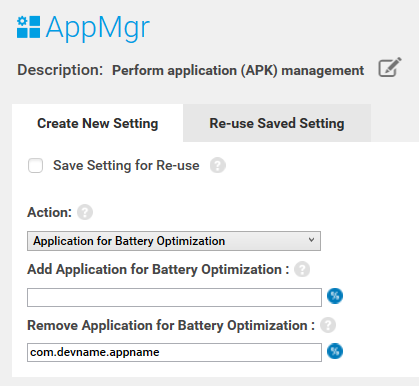Edit the description with pencil icon
Image resolution: width=419 pixels, height=386 pixels.
(x=390, y=68)
